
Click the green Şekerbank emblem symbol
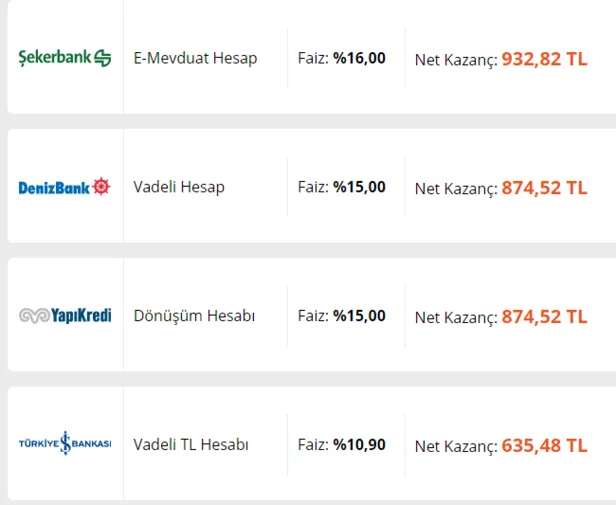(102, 58)
